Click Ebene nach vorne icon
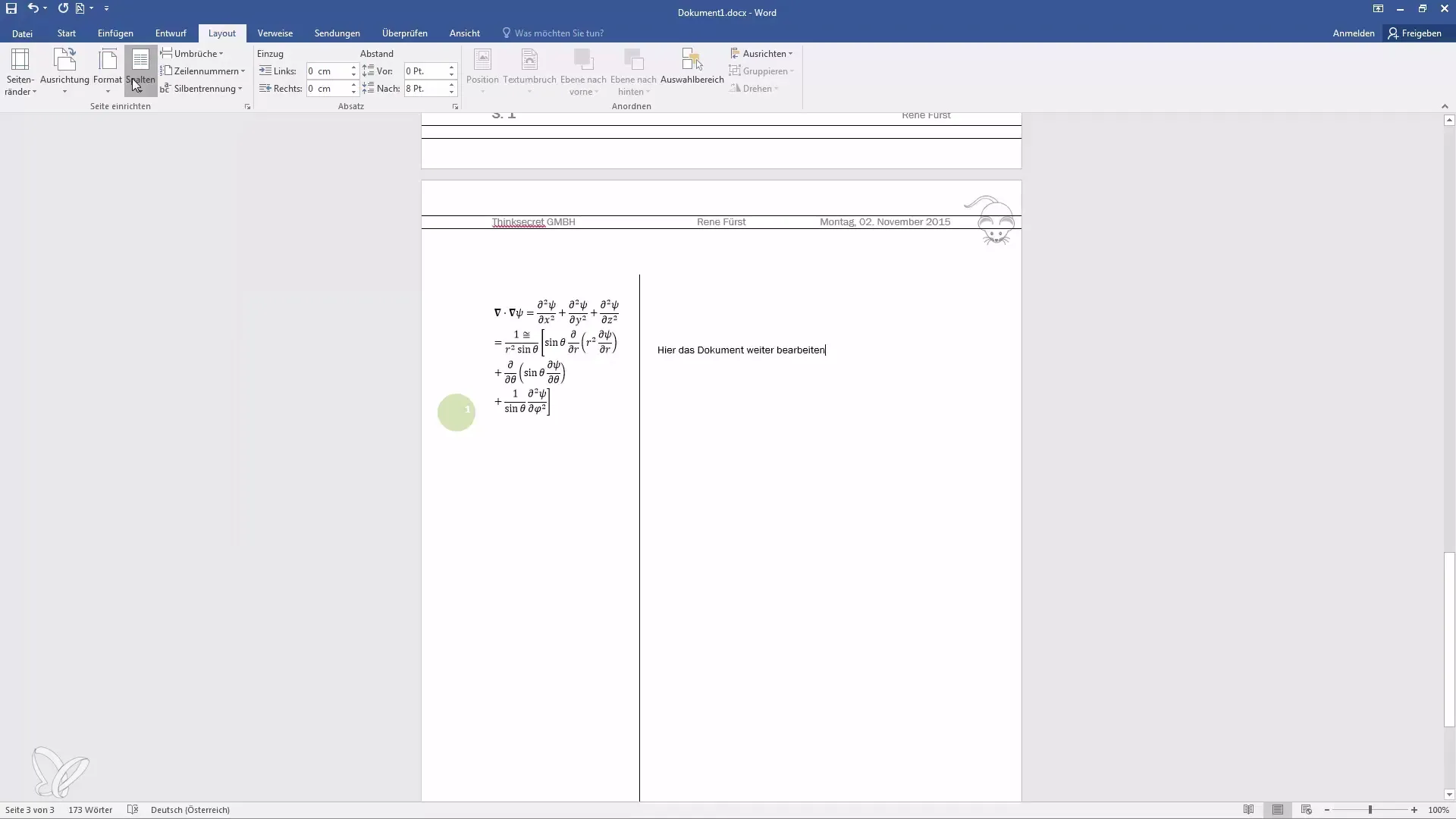The image size is (1456, 819). (583, 60)
